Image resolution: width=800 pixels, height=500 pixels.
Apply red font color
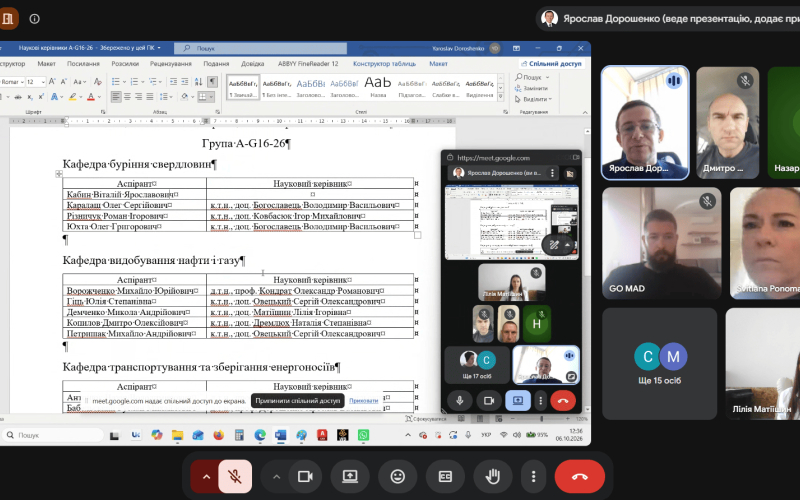tap(90, 96)
